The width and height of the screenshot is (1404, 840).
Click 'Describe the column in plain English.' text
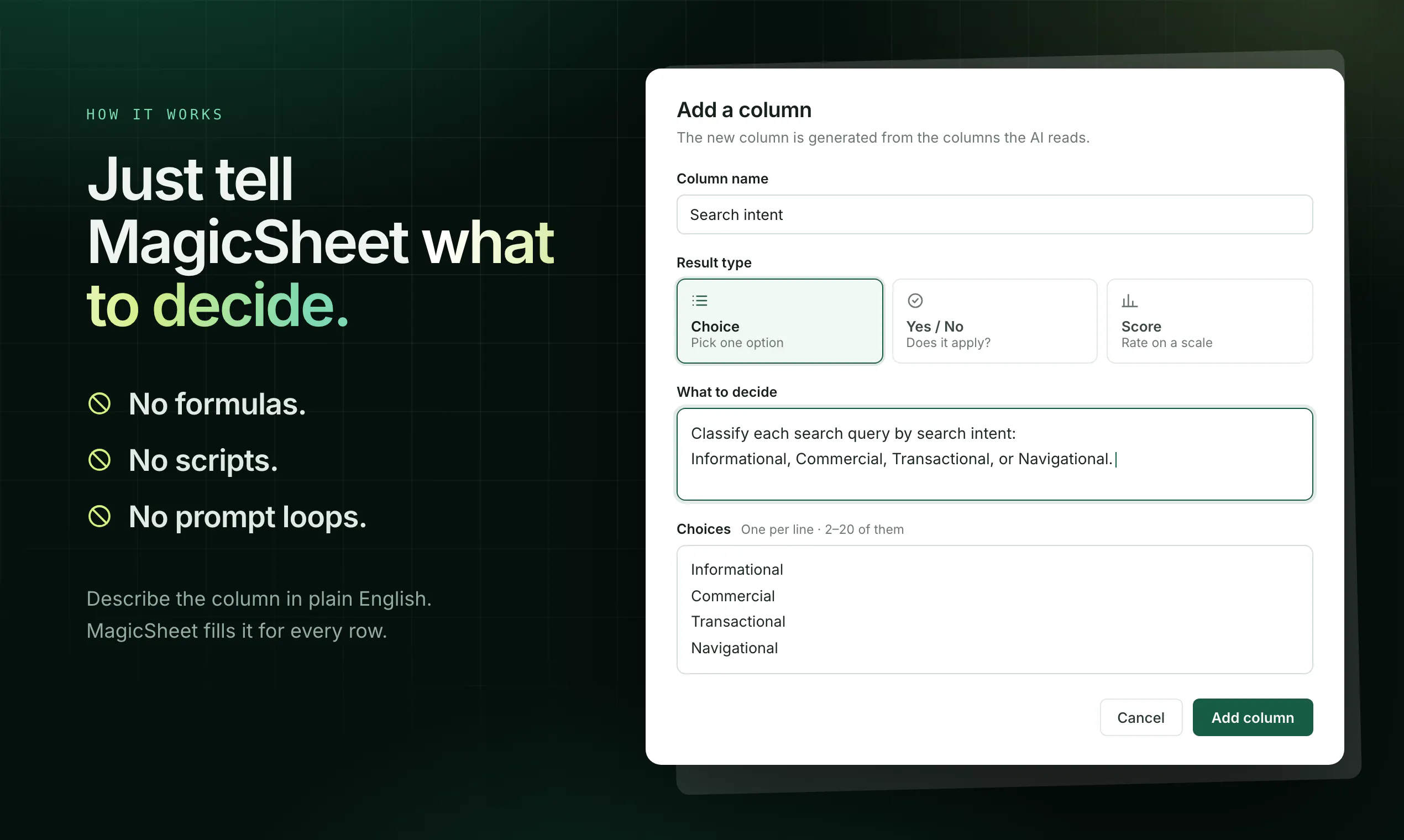[x=259, y=599]
